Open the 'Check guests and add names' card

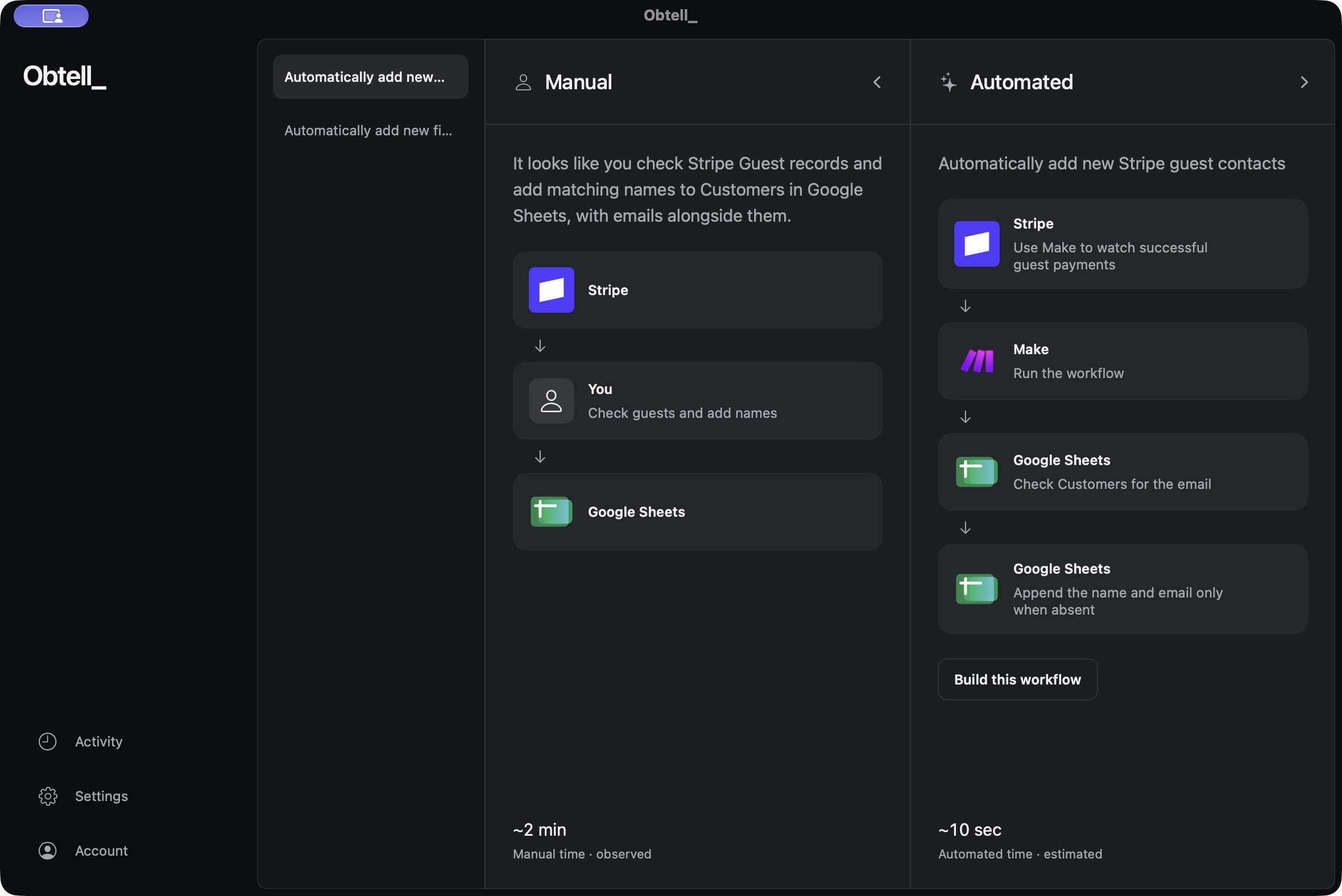pyautogui.click(x=697, y=401)
